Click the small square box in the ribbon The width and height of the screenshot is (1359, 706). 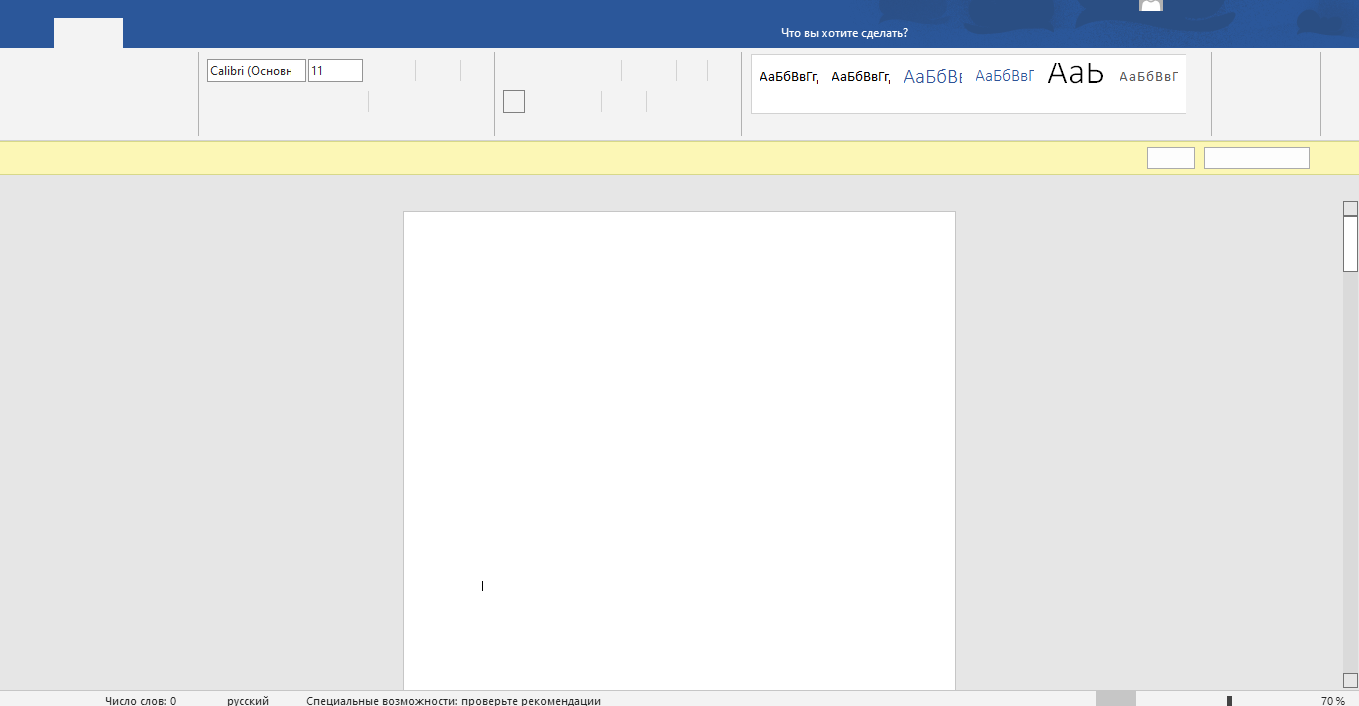(x=513, y=101)
